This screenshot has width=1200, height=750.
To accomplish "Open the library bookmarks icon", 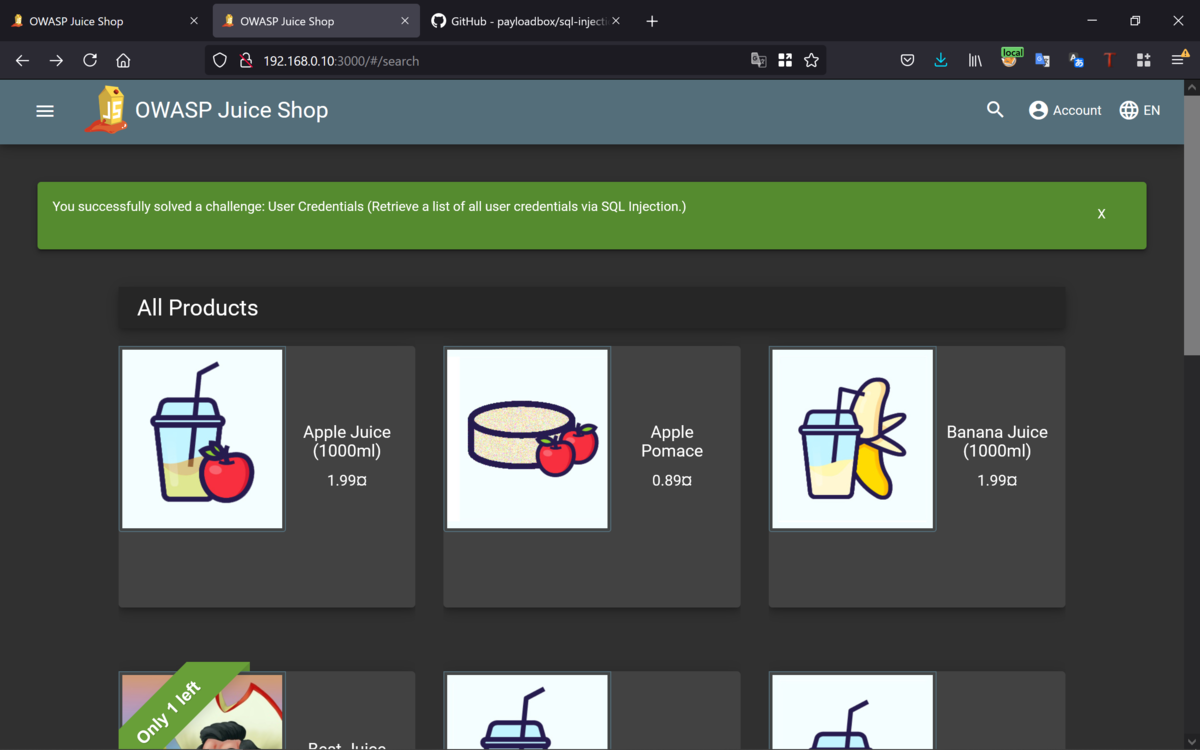I will pyautogui.click(x=975, y=61).
